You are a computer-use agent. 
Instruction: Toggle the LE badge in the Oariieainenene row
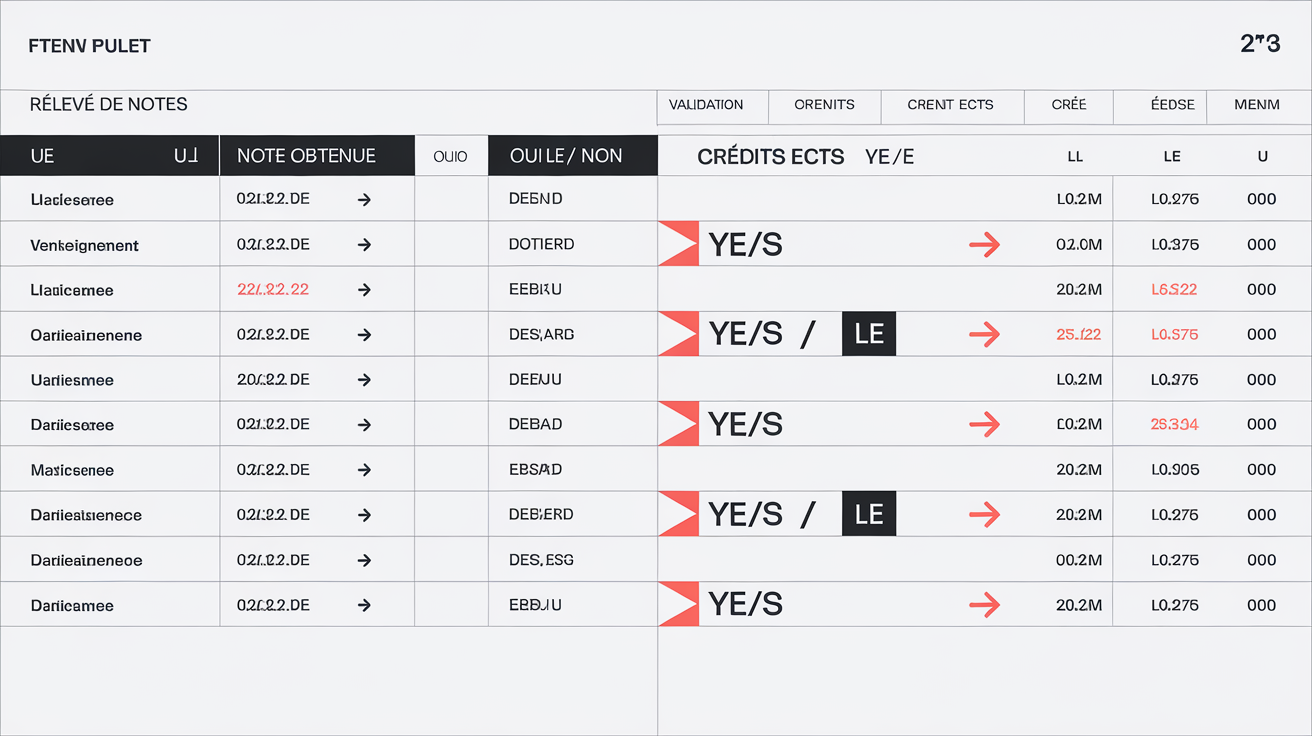tap(869, 334)
